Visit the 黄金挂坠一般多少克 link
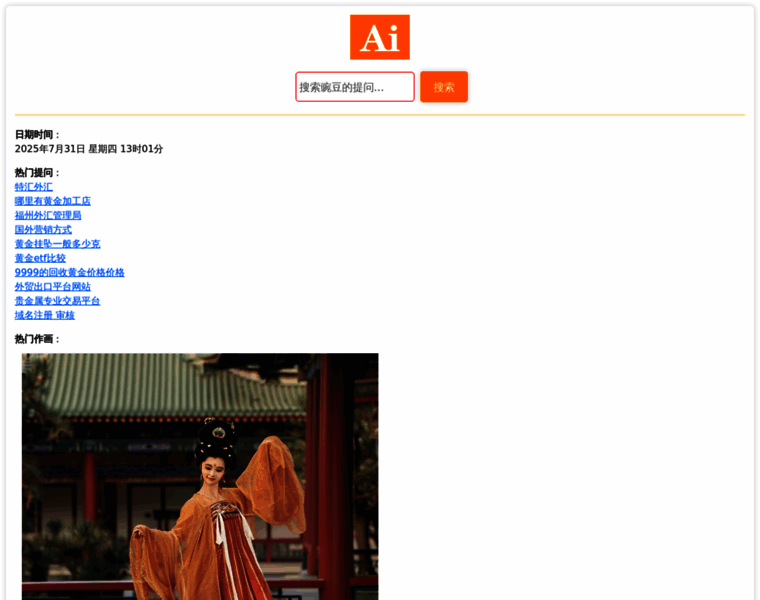This screenshot has height=600, width=760. tap(57, 244)
